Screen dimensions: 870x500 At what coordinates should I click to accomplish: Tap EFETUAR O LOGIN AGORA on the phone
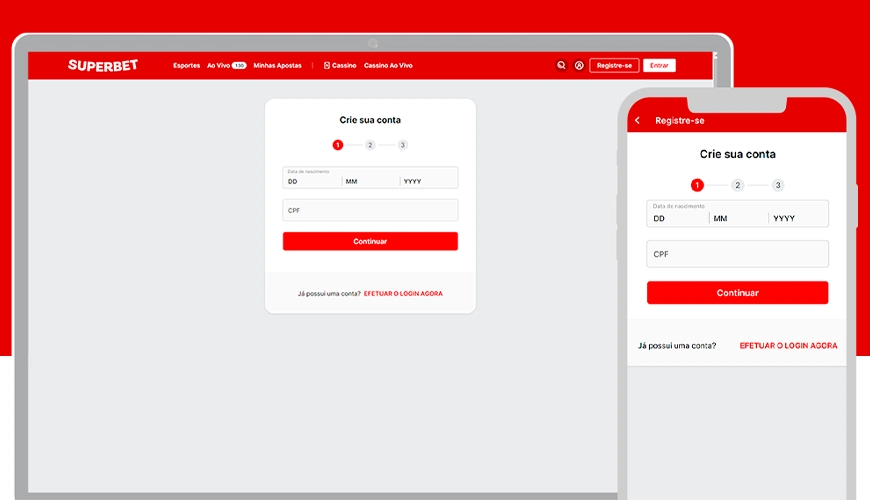pos(788,346)
